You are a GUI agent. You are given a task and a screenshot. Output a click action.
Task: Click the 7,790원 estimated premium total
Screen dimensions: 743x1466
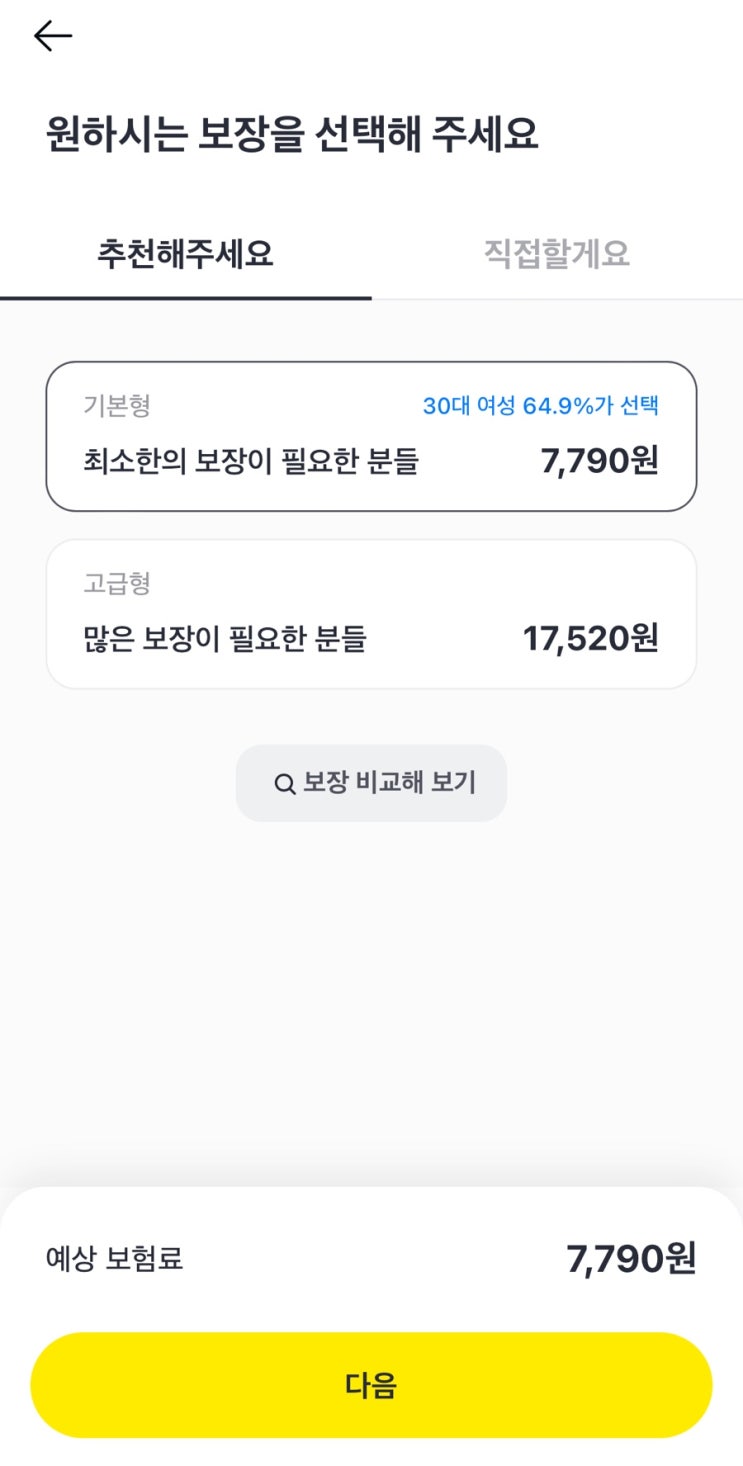click(630, 1258)
